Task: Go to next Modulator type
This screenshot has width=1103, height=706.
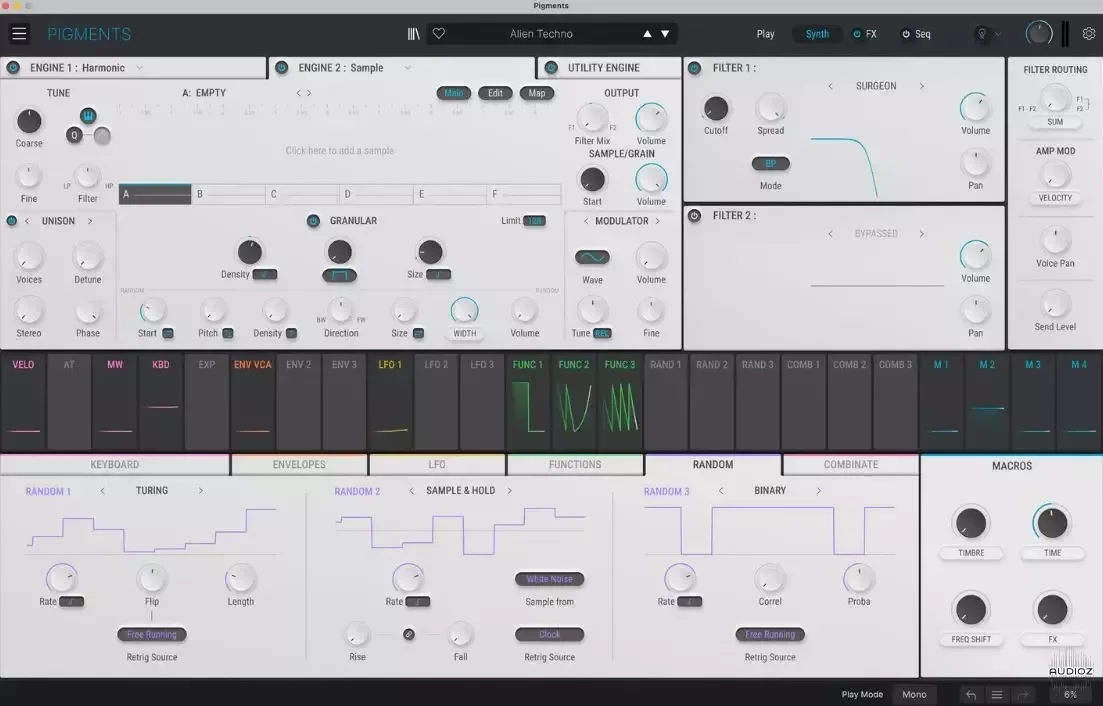Action: [658, 221]
